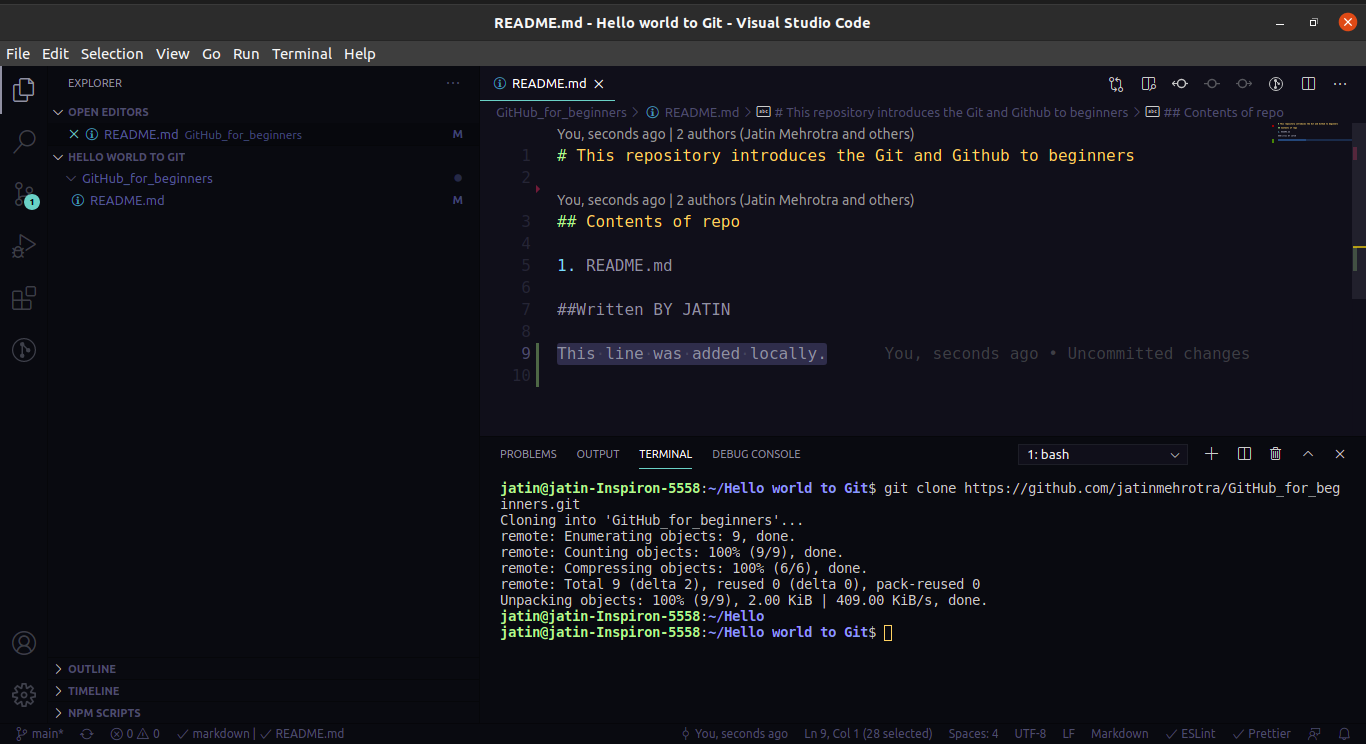Viewport: 1366px width, 744px height.
Task: Close the terminal panel
Action: click(1340, 454)
